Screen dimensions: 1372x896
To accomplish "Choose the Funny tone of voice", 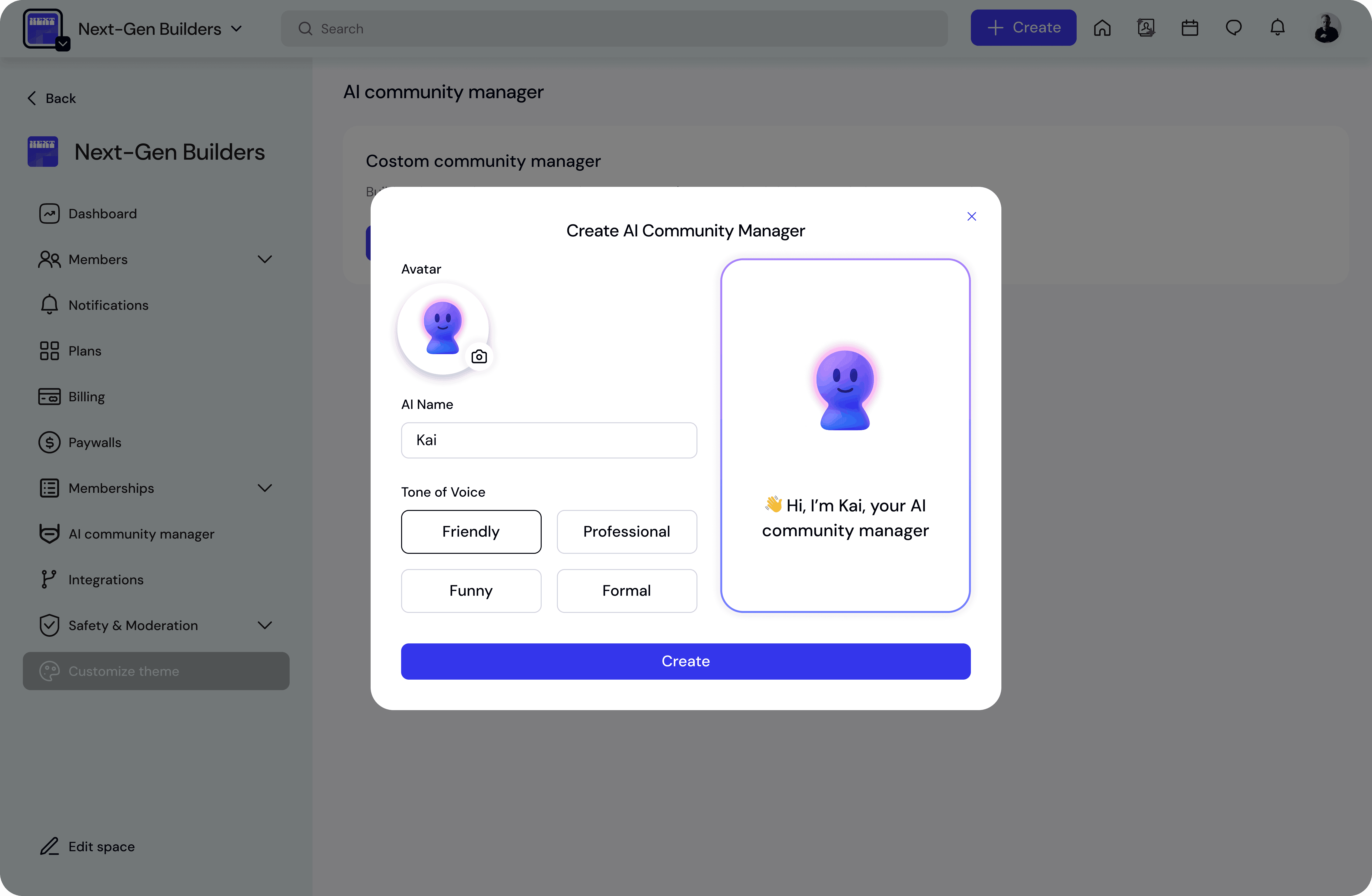I will [471, 591].
